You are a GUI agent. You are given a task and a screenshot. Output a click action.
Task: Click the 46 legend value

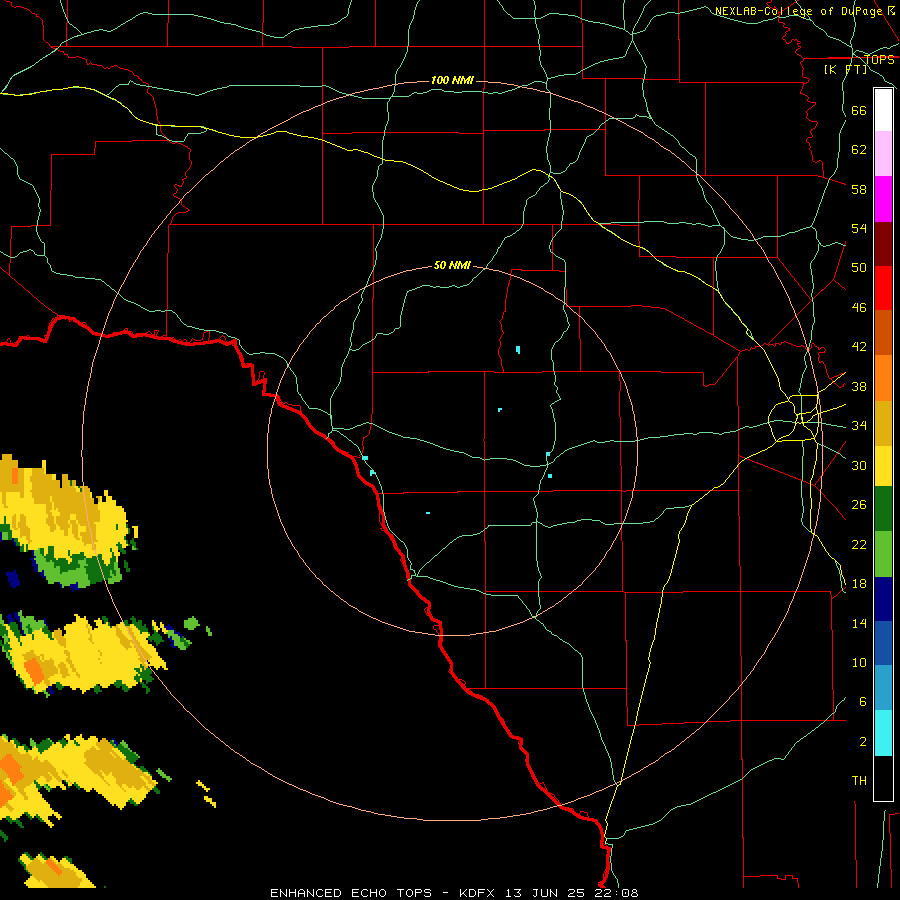[859, 307]
